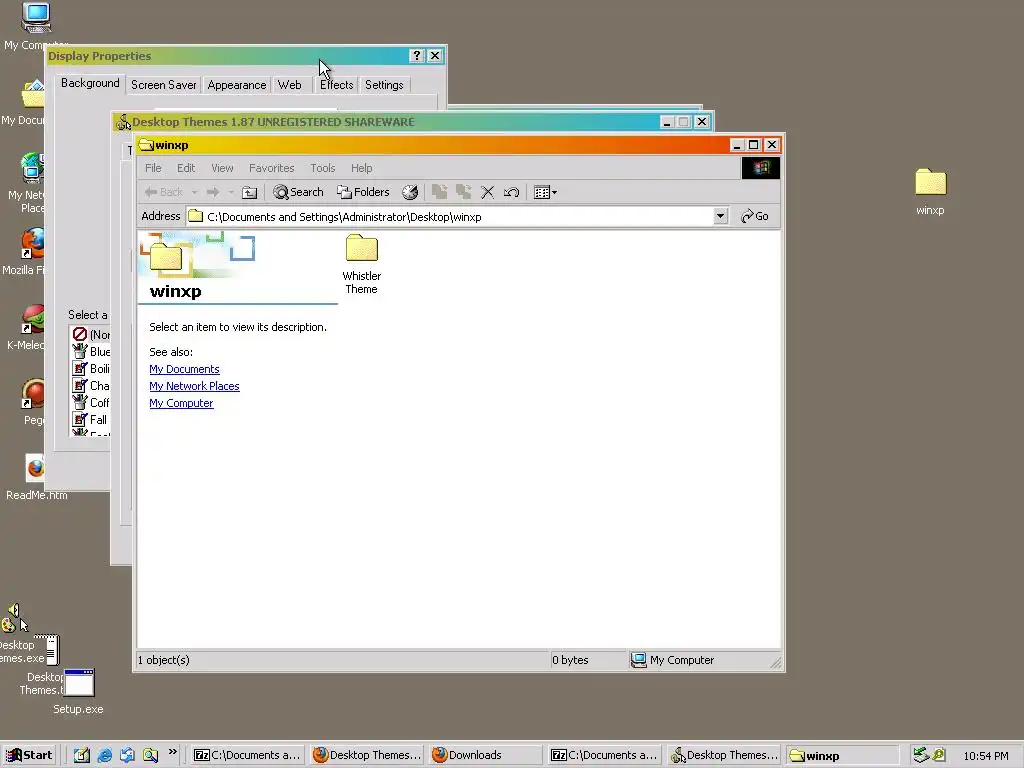
Task: Open the Favorites menu
Action: (x=272, y=168)
